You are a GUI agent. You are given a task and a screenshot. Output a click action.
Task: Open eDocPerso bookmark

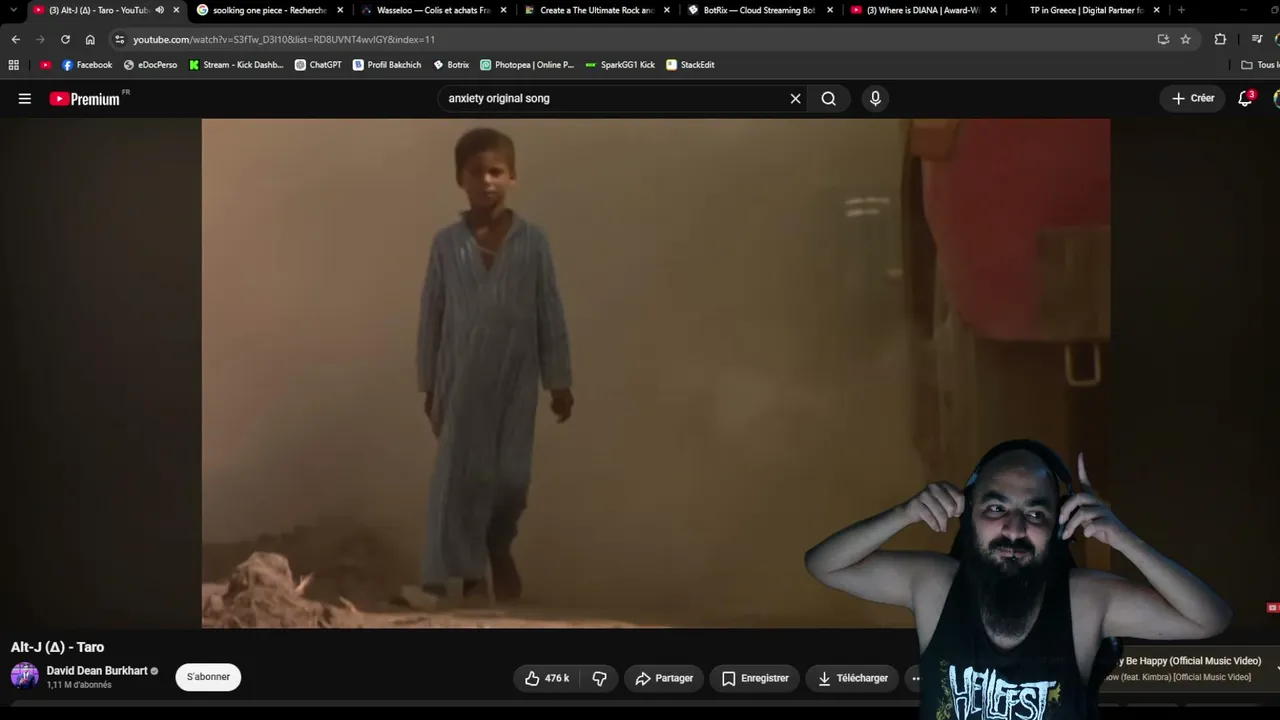pos(150,65)
